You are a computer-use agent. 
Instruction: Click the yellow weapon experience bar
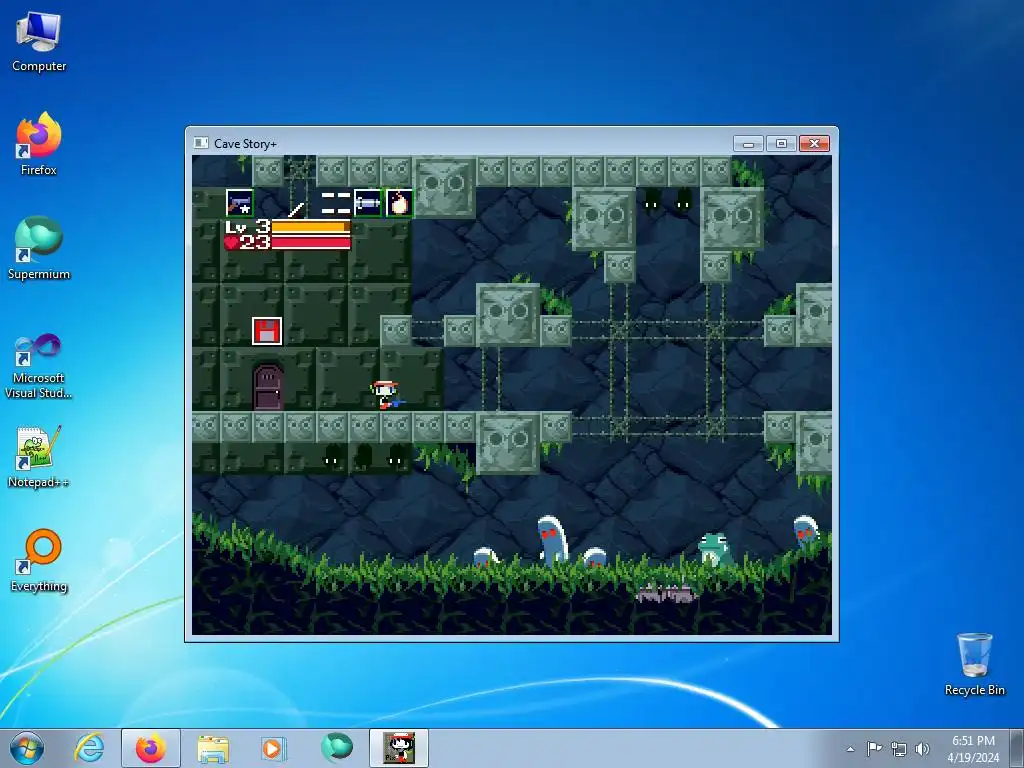click(x=311, y=227)
